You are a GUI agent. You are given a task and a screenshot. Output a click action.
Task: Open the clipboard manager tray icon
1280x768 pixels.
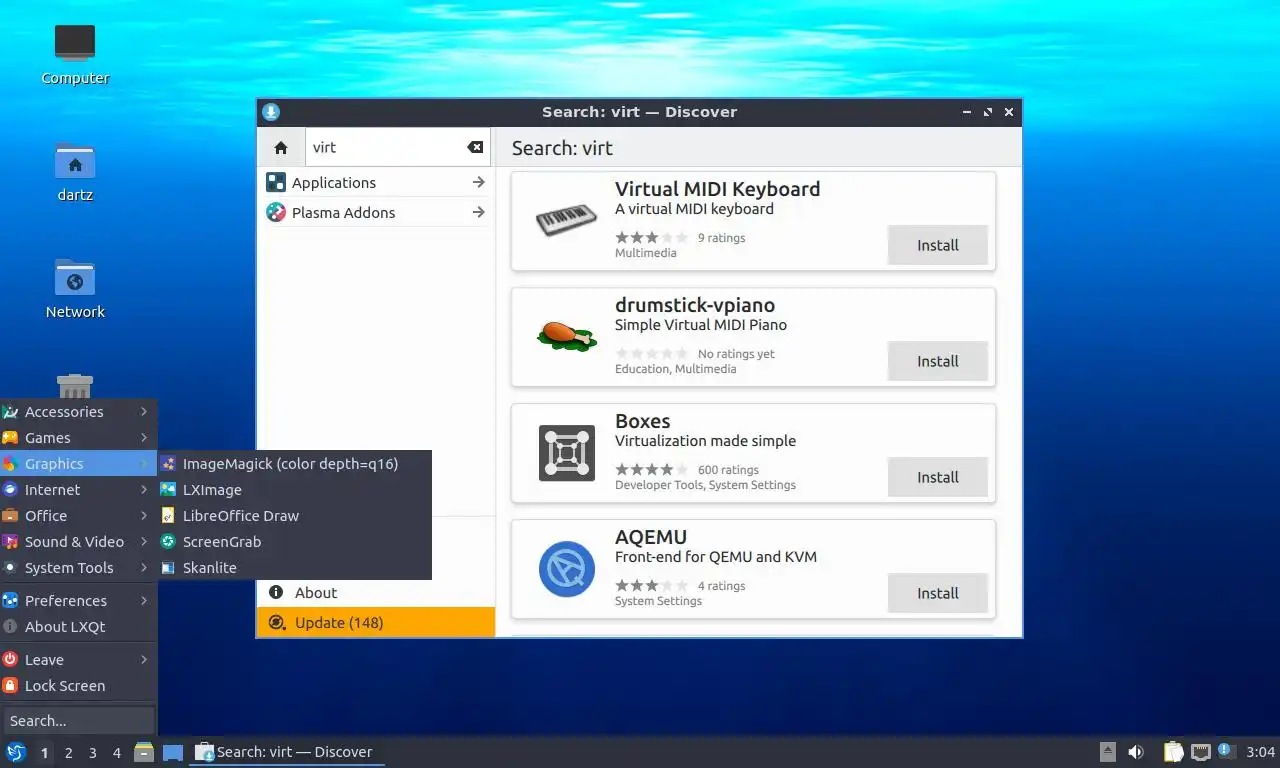[1173, 752]
